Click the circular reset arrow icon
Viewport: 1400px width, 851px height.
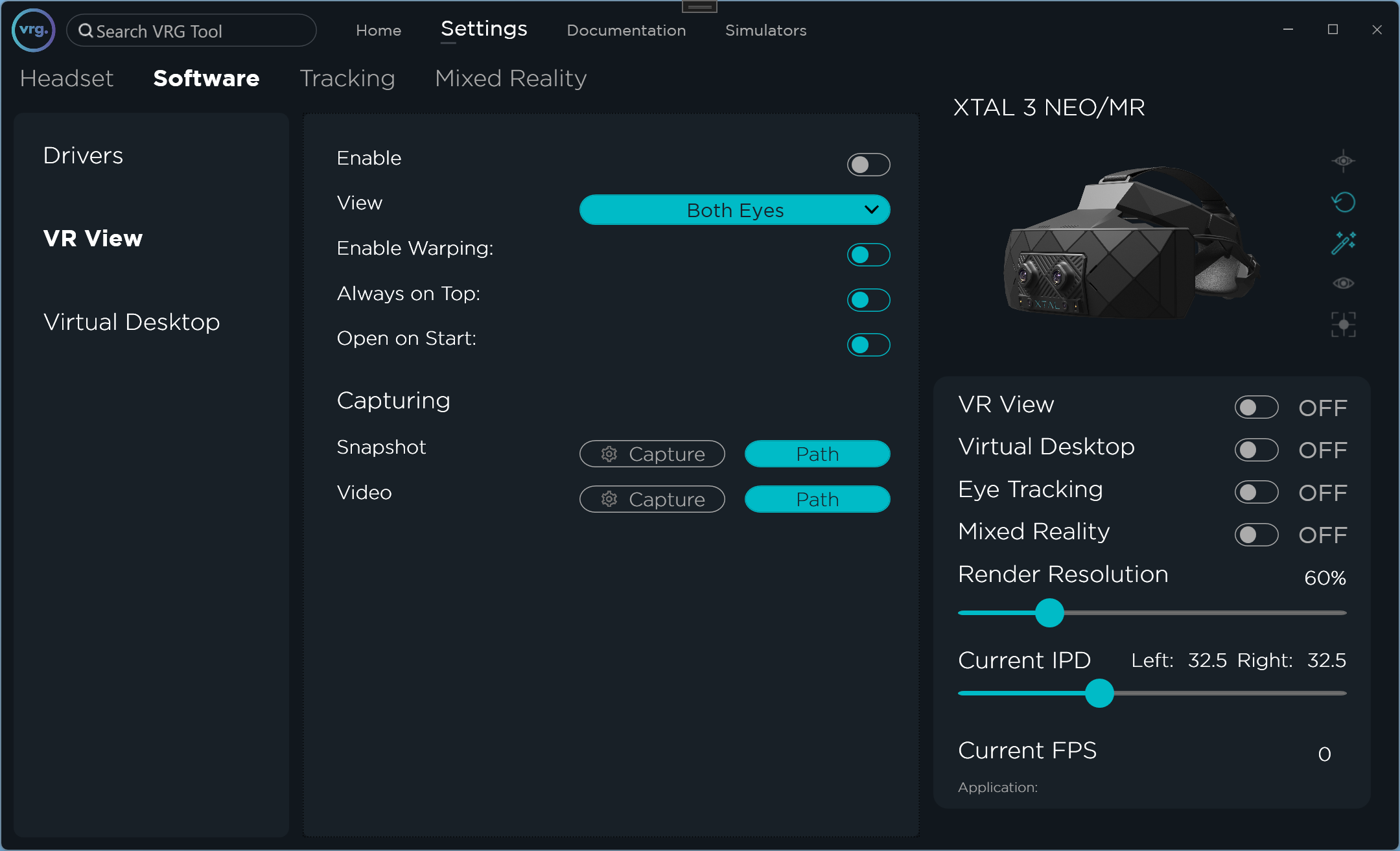pos(1343,202)
